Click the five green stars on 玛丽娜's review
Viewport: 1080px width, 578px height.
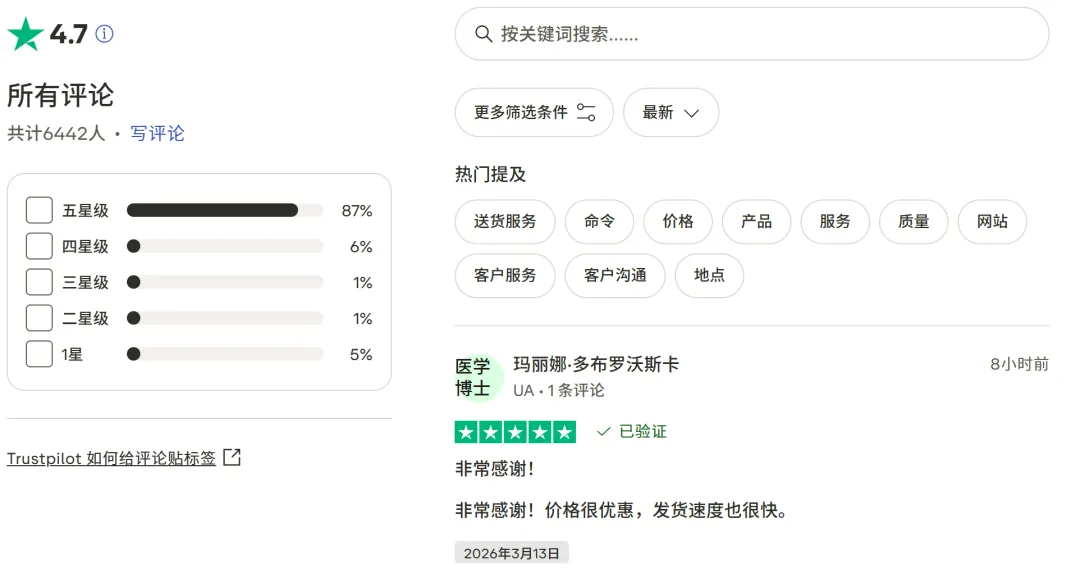coord(516,431)
